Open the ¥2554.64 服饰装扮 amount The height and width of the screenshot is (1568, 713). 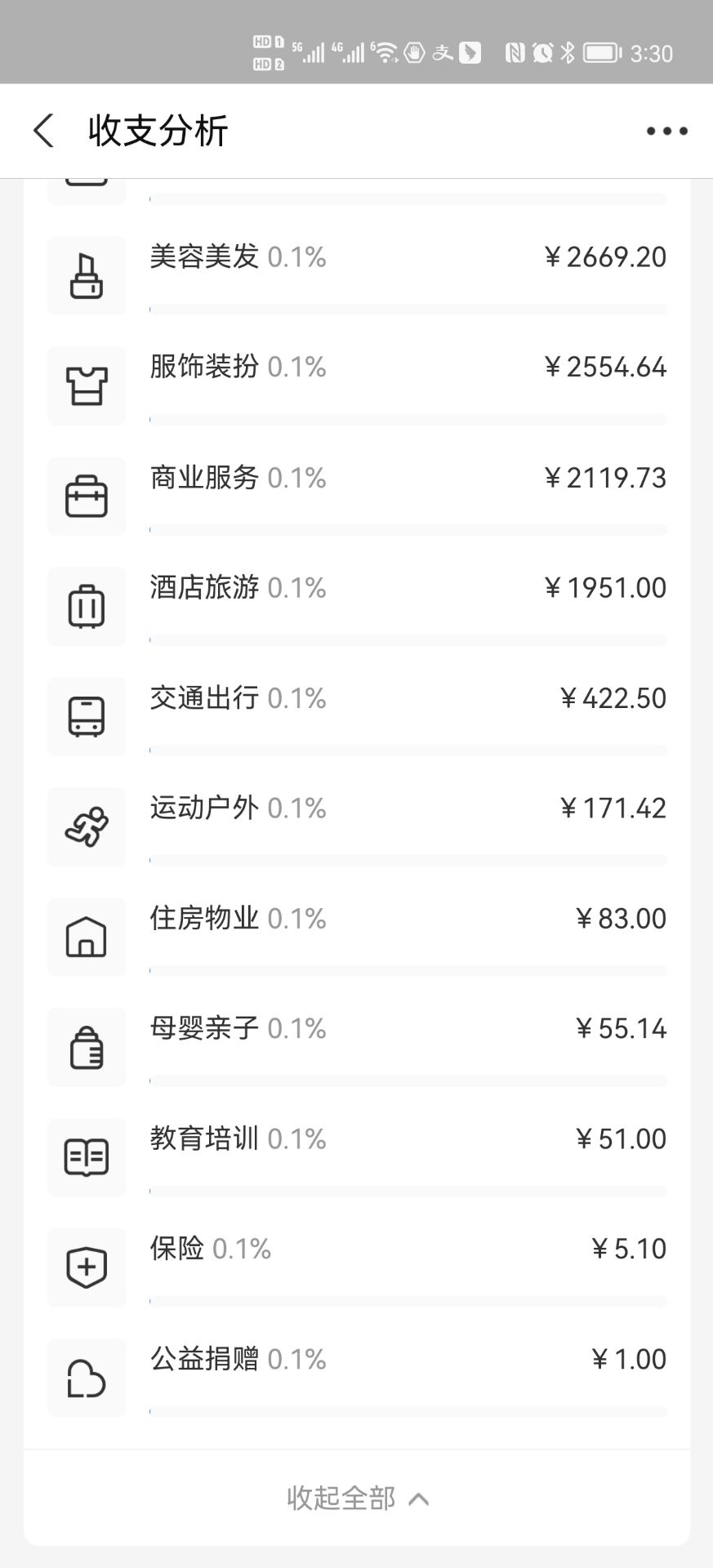pyautogui.click(x=605, y=367)
